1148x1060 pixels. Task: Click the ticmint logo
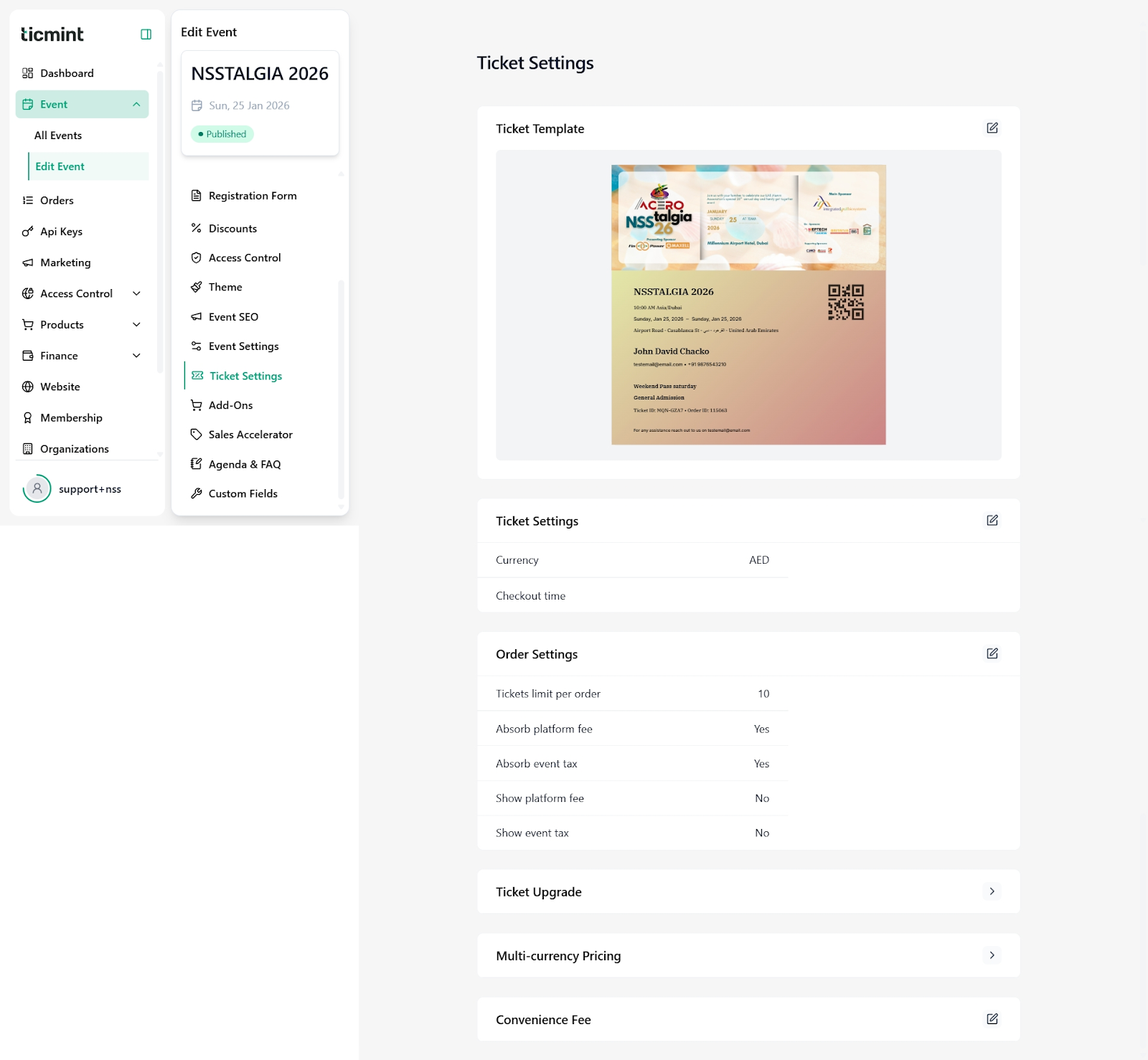[x=52, y=34]
